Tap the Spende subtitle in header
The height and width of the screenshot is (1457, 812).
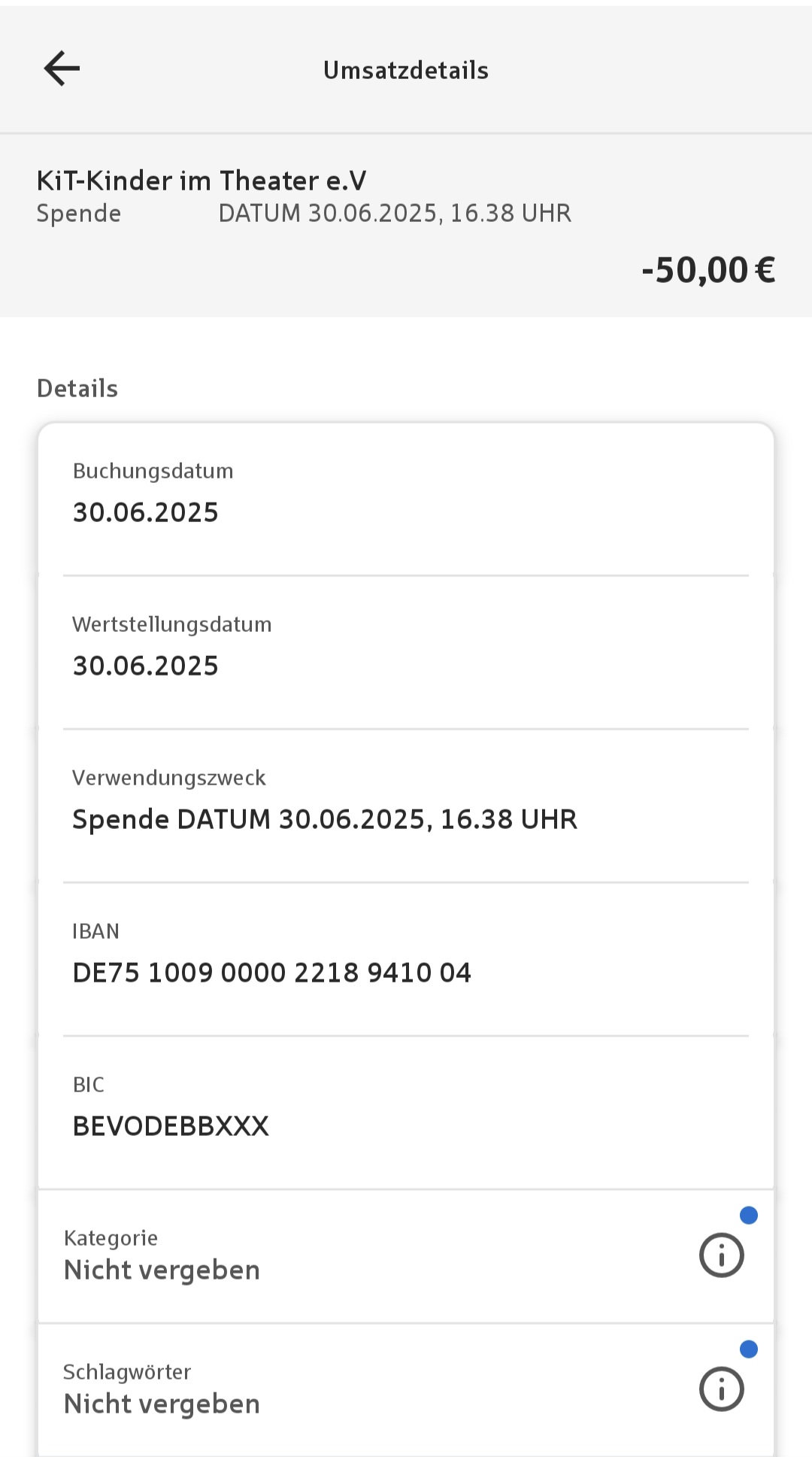[x=79, y=214]
